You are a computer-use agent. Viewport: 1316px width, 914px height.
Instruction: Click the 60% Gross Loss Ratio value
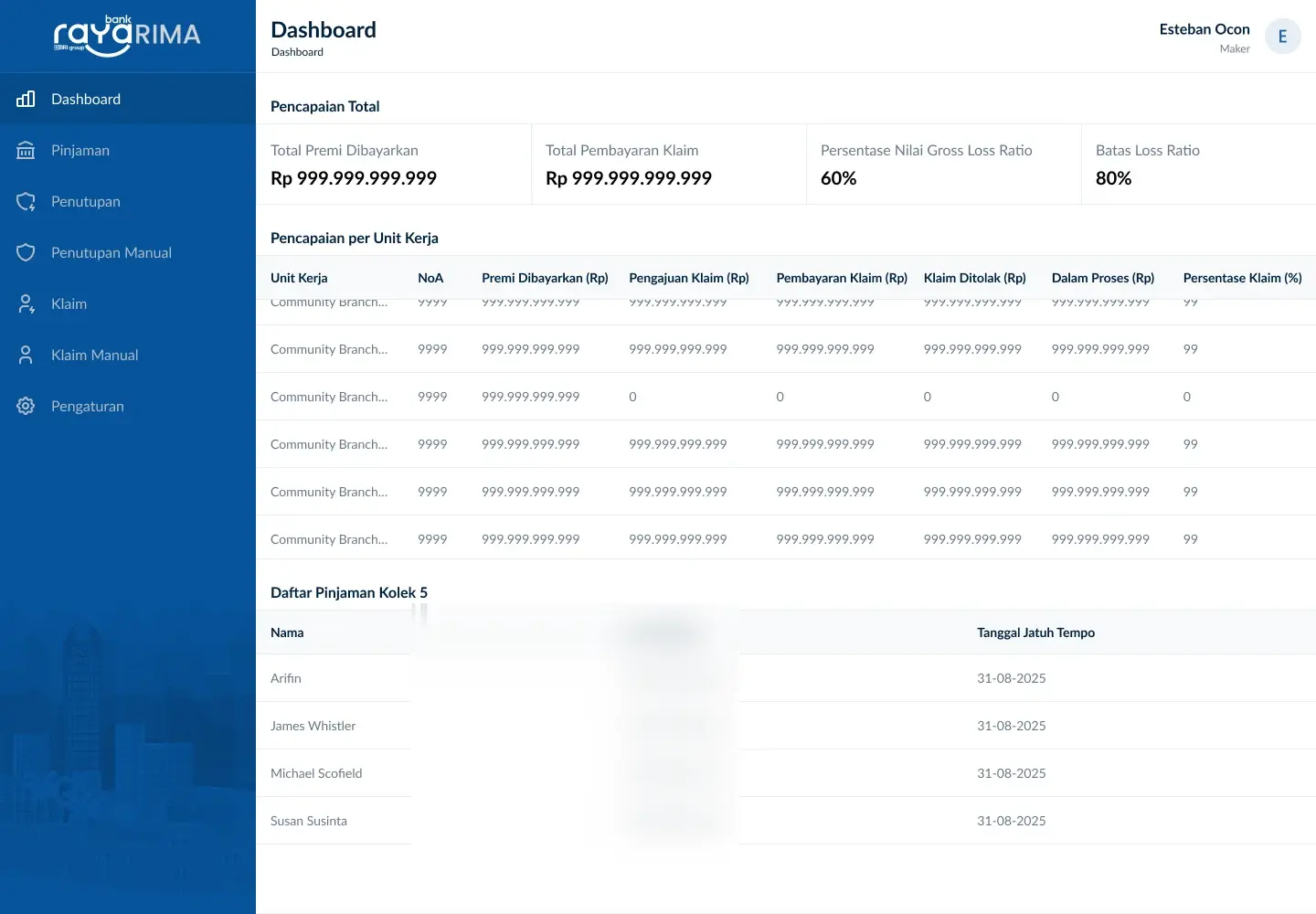(839, 178)
